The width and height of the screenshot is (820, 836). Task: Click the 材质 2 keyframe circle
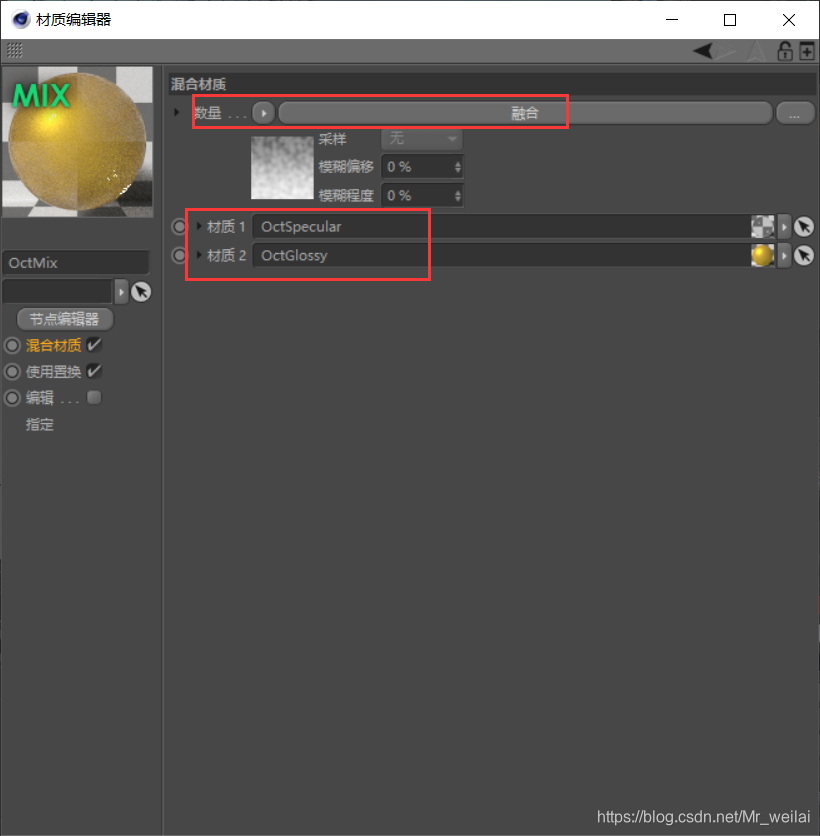tap(180, 255)
